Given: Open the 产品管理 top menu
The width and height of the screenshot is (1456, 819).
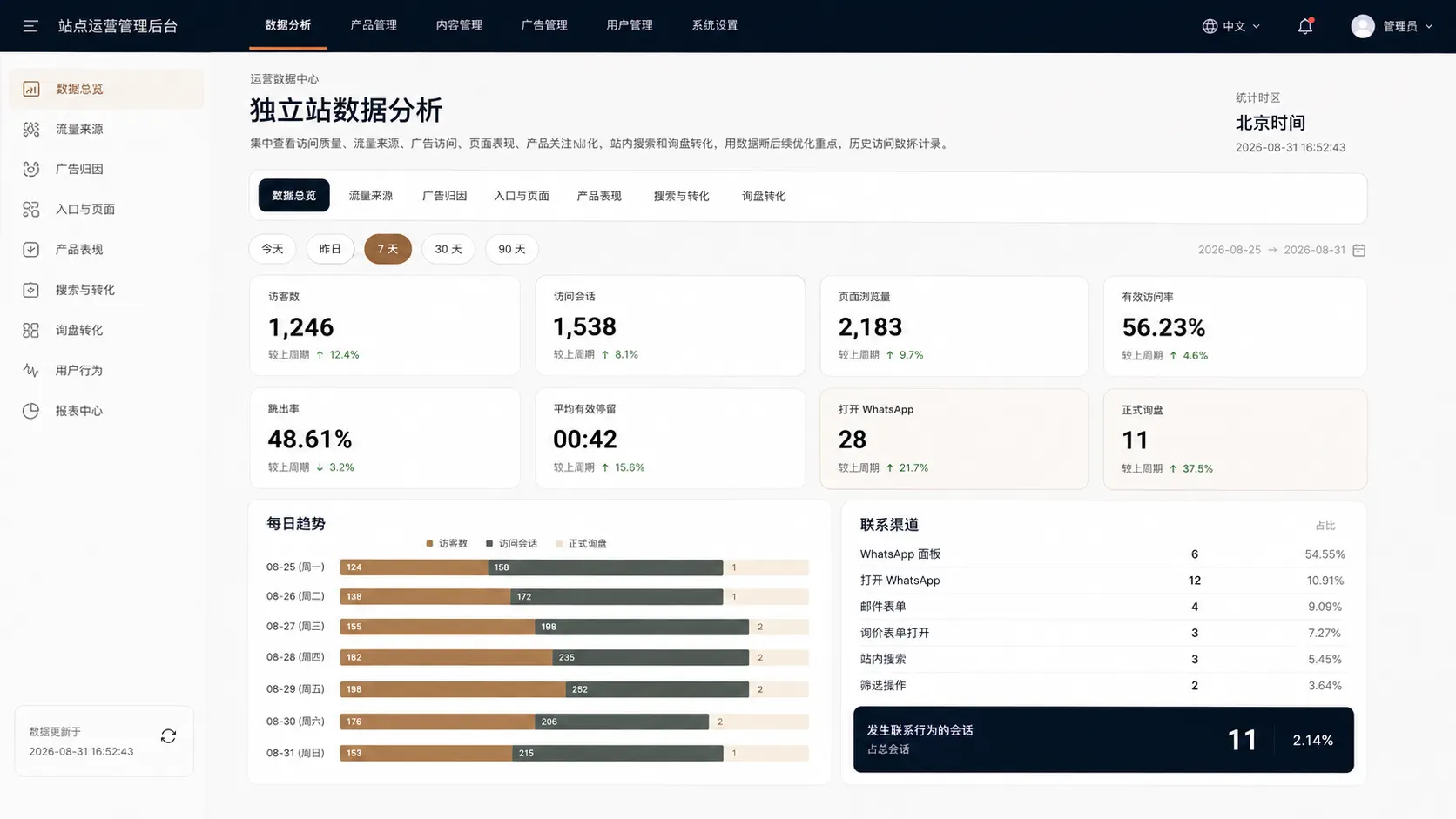Looking at the screenshot, I should tap(374, 25).
